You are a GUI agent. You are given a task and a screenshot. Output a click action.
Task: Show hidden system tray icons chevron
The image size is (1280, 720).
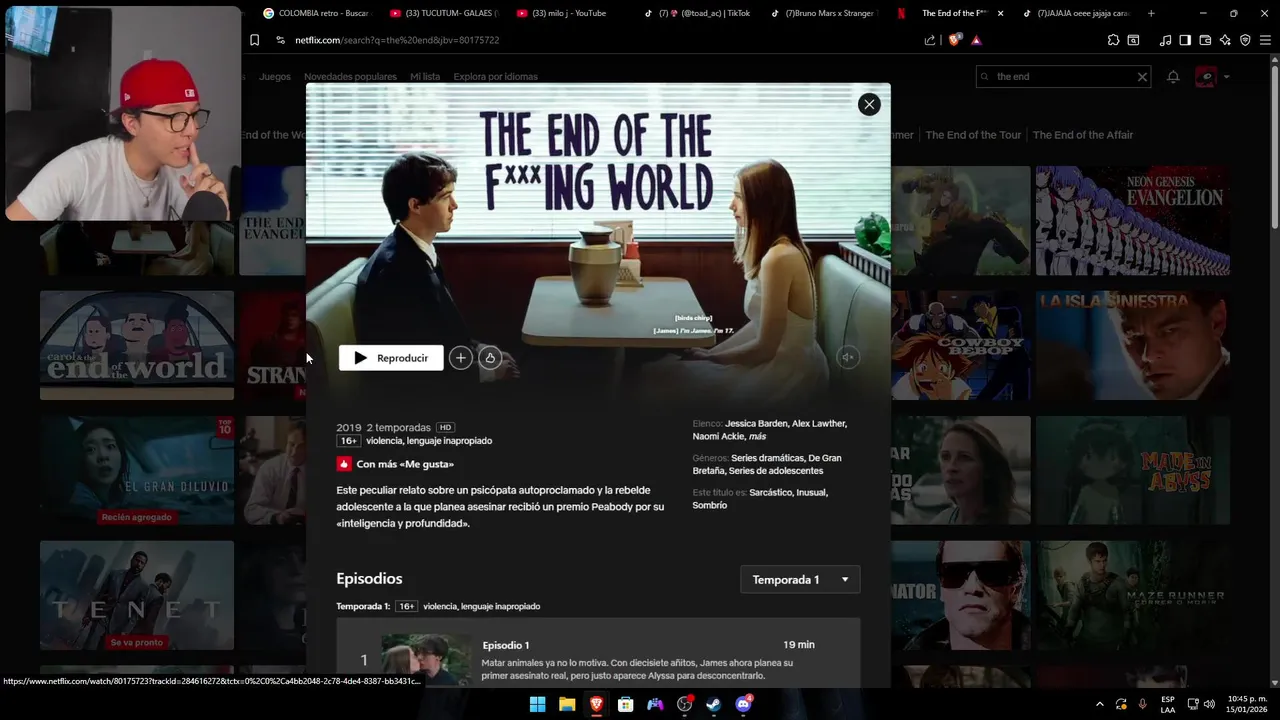coord(1100,704)
